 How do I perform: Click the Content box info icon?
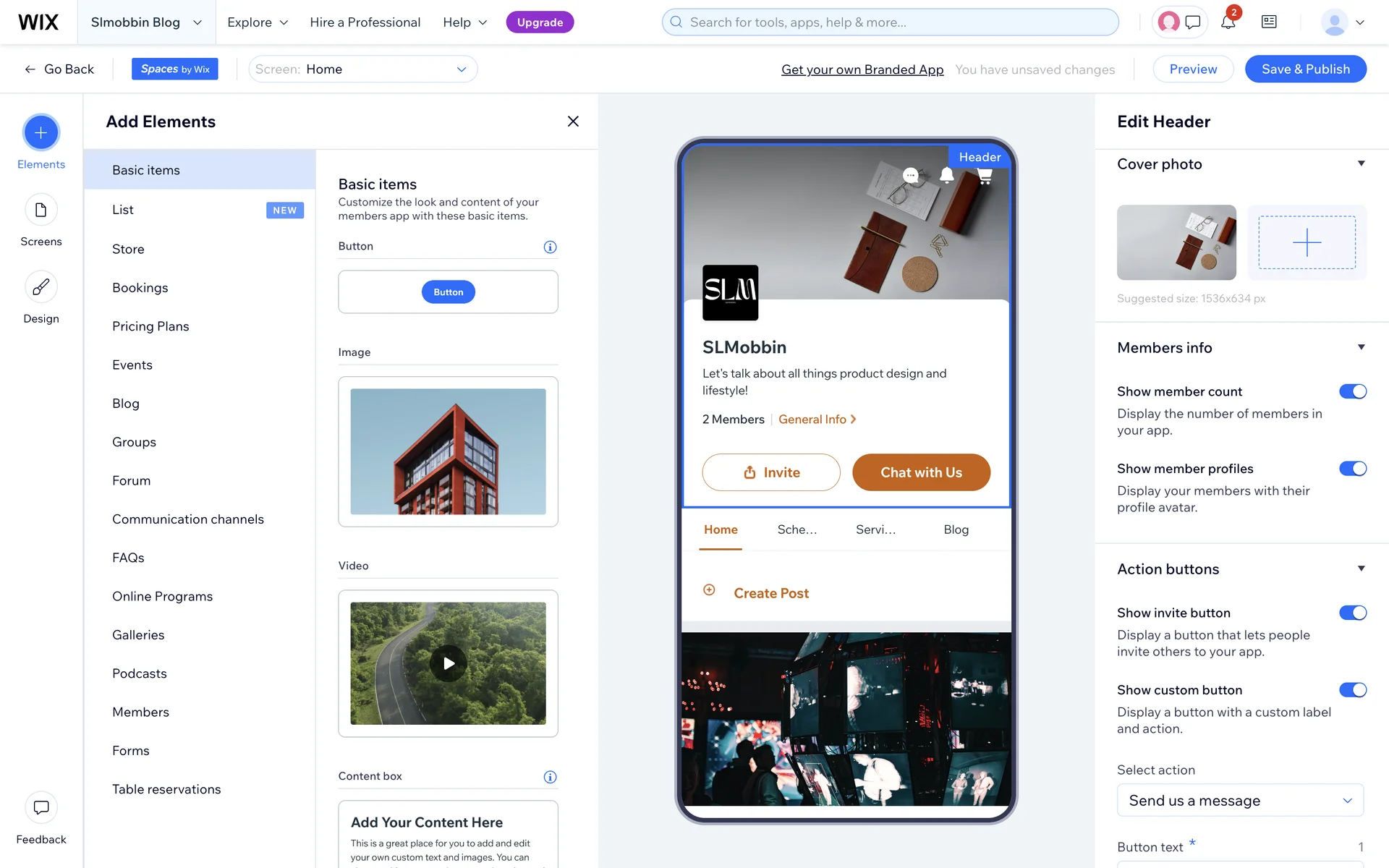(550, 777)
